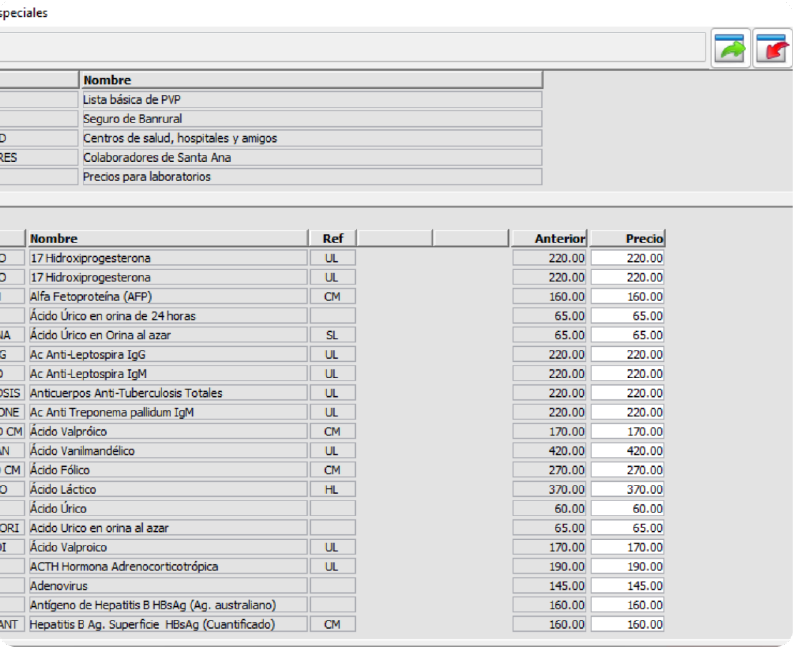Click the Ref column header
The width and height of the screenshot is (793, 648).
(332, 239)
